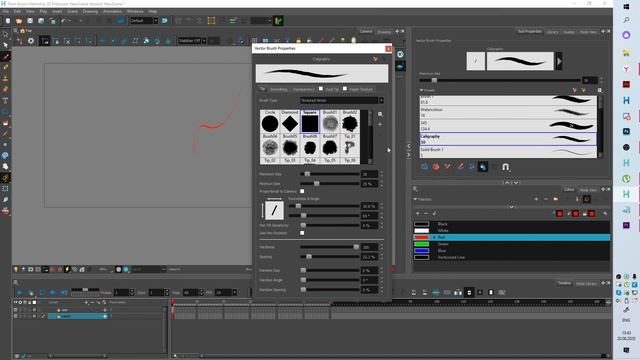This screenshot has width=640, height=360.
Task: Click the gear settings icon in camera toolbar
Action: click(x=31, y=41)
